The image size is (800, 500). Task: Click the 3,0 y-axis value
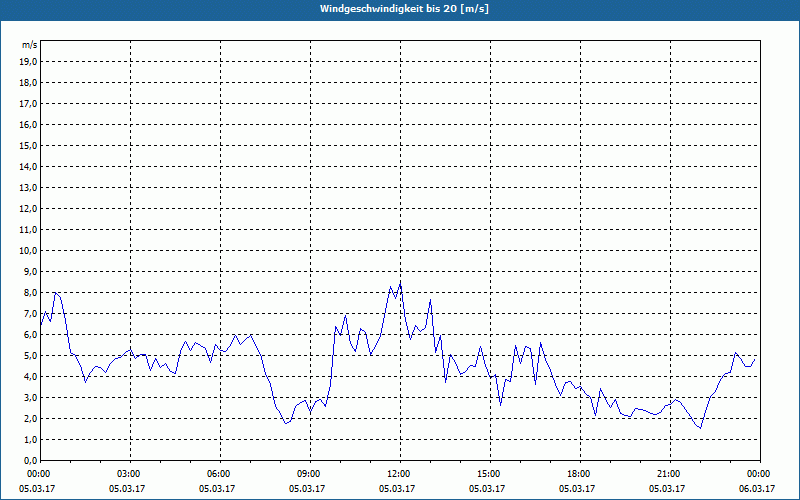(x=30, y=397)
